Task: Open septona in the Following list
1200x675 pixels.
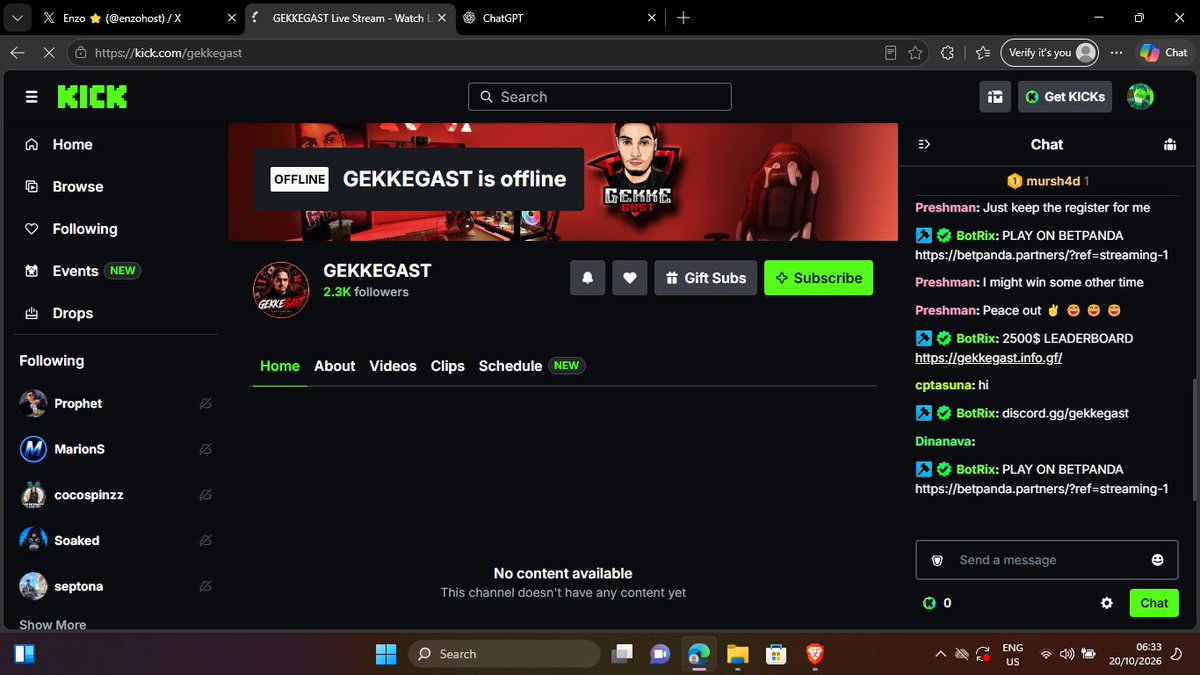Action: pos(79,586)
